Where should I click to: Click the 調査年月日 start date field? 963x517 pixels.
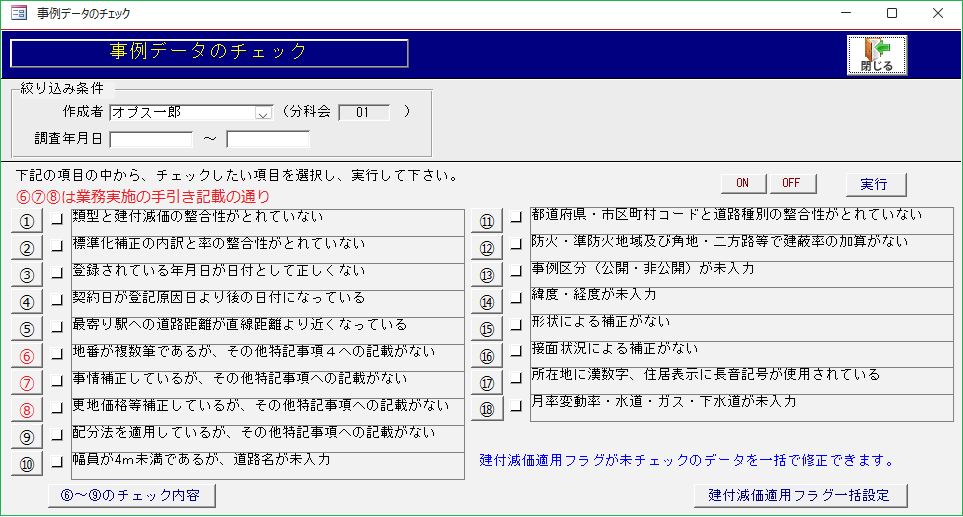[x=151, y=139]
